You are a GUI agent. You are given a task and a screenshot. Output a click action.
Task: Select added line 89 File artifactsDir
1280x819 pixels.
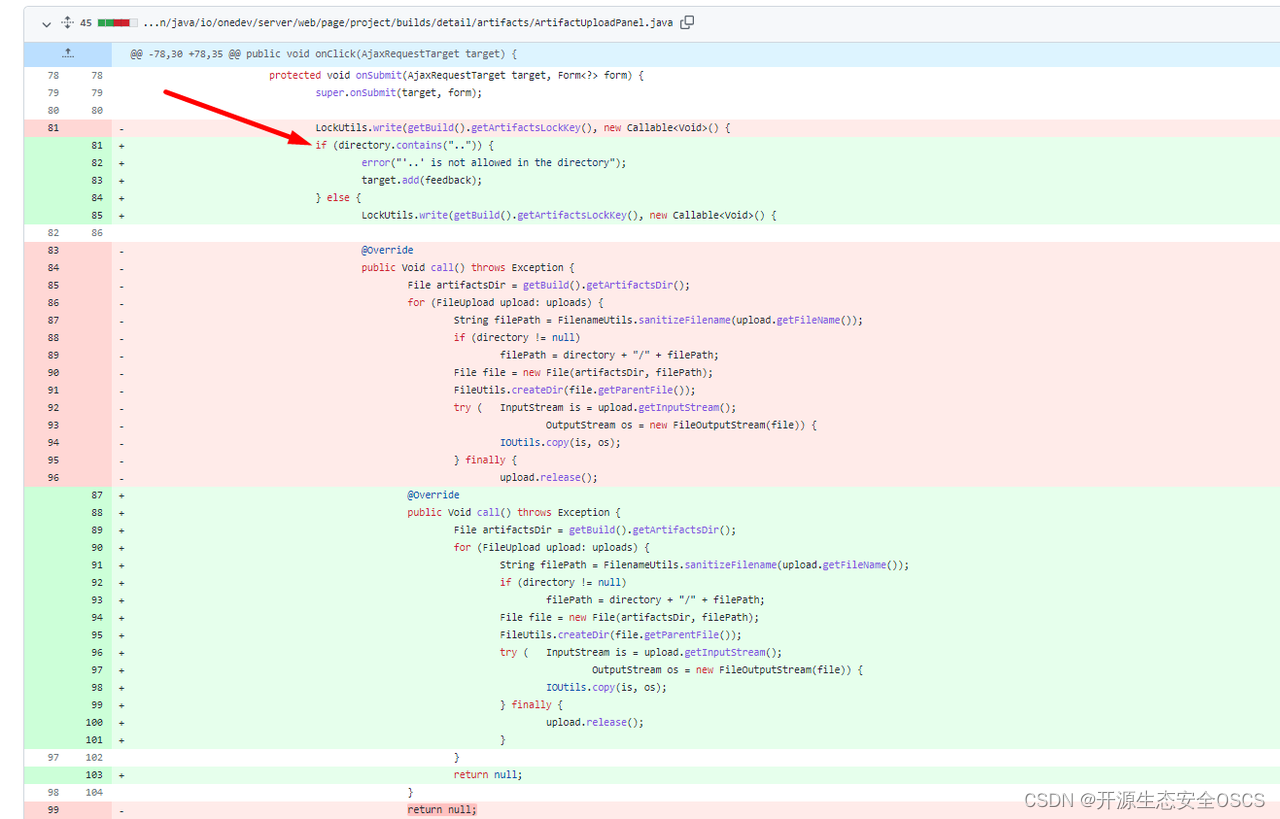click(x=595, y=530)
